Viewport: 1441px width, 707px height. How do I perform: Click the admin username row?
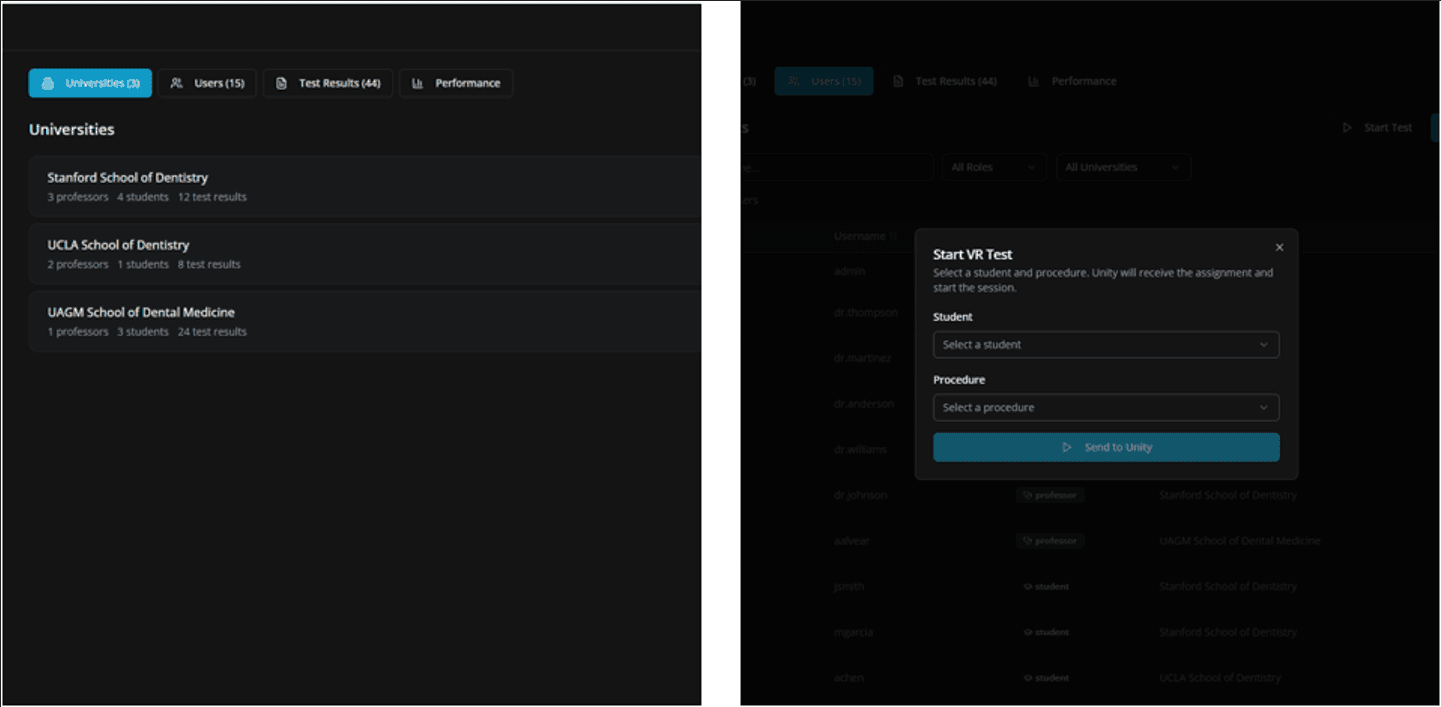click(850, 271)
